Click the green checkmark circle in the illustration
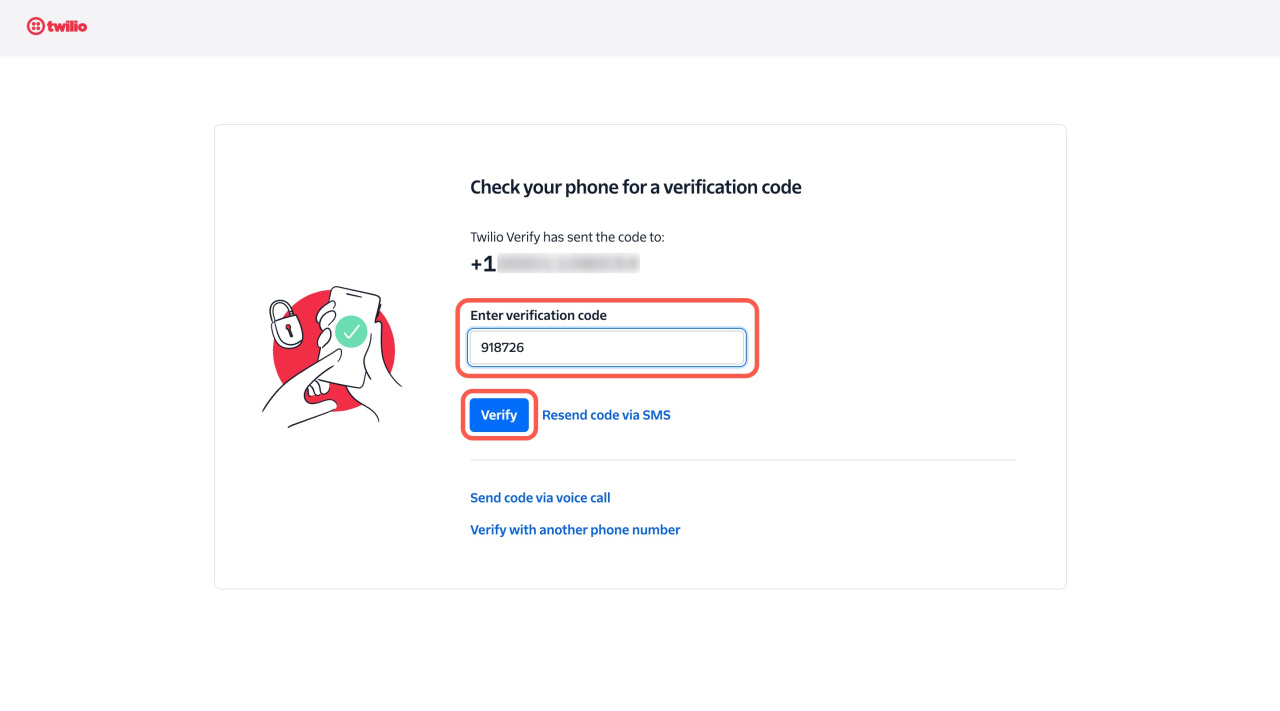 point(351,331)
